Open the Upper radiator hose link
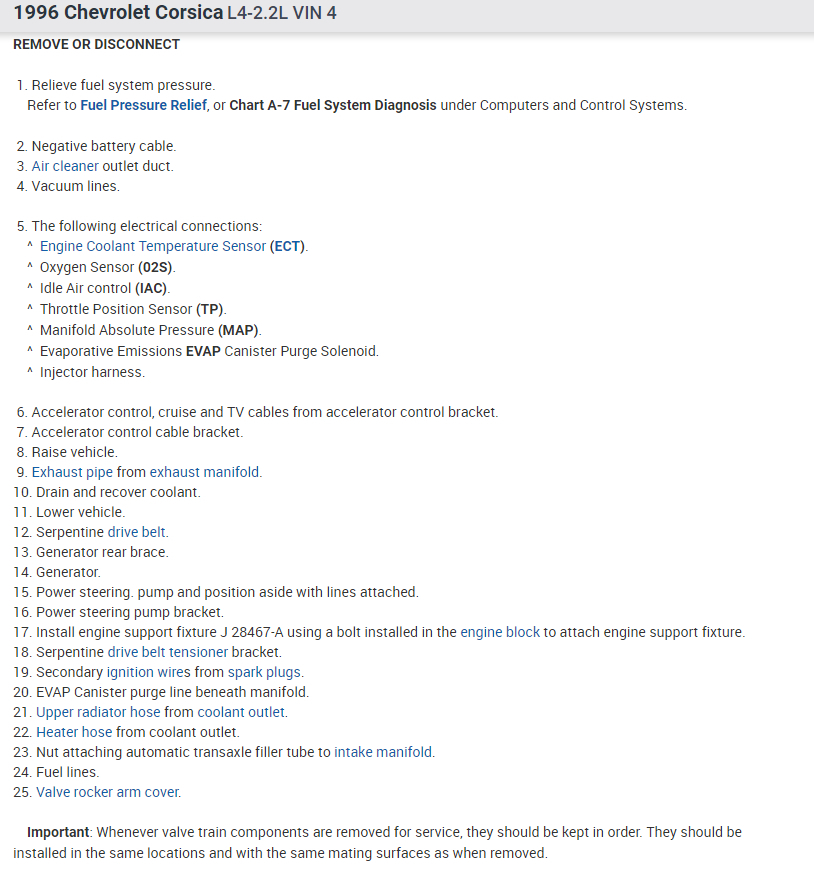The image size is (814, 873). pyautogui.click(x=98, y=712)
